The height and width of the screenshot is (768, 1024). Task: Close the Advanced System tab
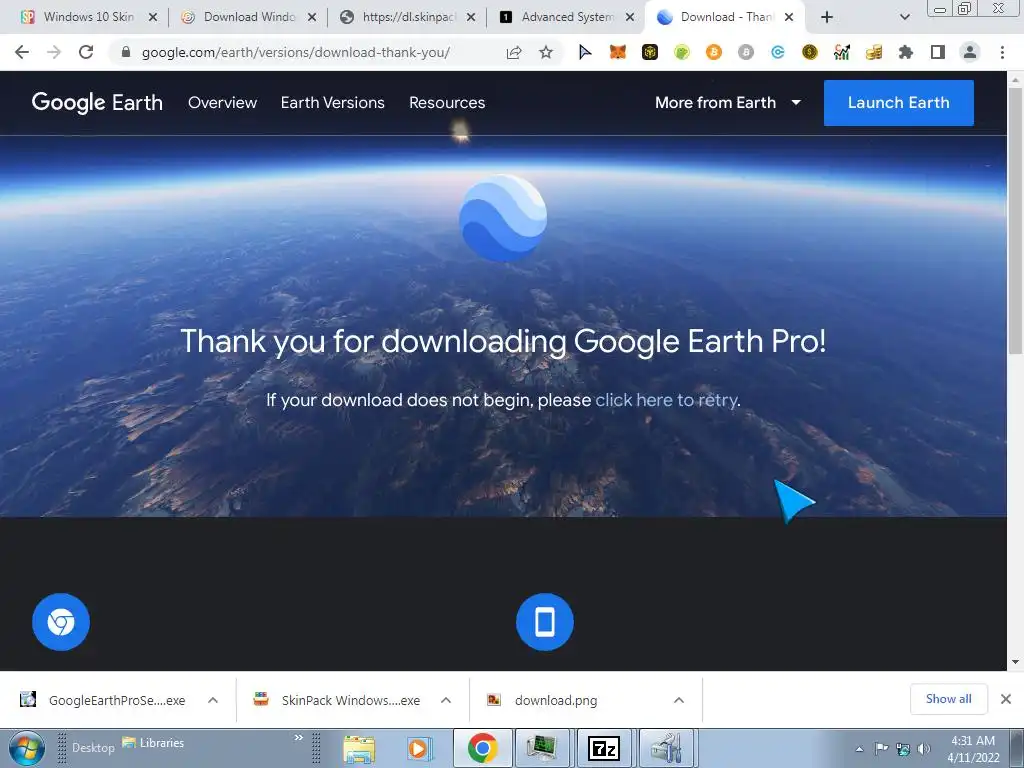point(630,17)
